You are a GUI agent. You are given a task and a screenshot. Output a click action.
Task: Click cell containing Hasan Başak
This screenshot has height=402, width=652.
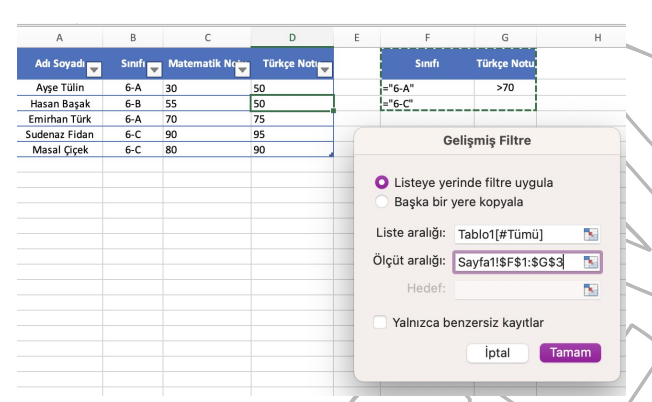[59, 103]
